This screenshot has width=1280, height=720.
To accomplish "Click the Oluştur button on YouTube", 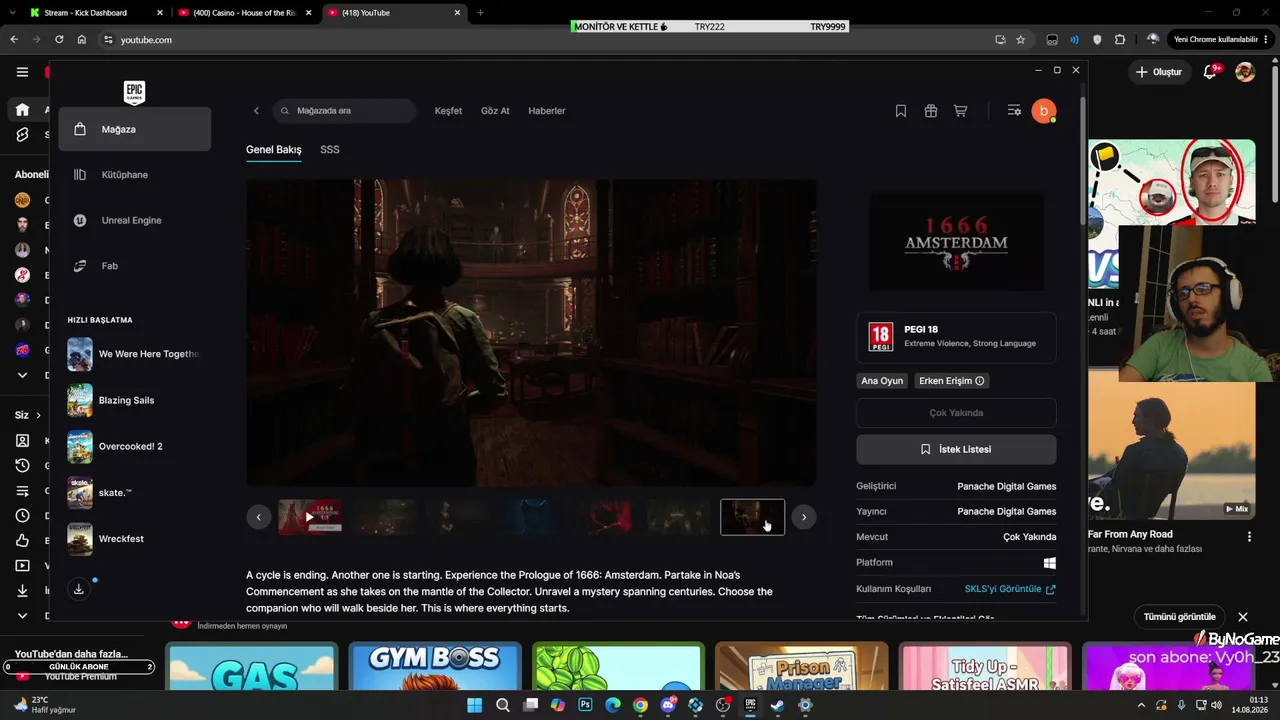I will tap(1159, 72).
